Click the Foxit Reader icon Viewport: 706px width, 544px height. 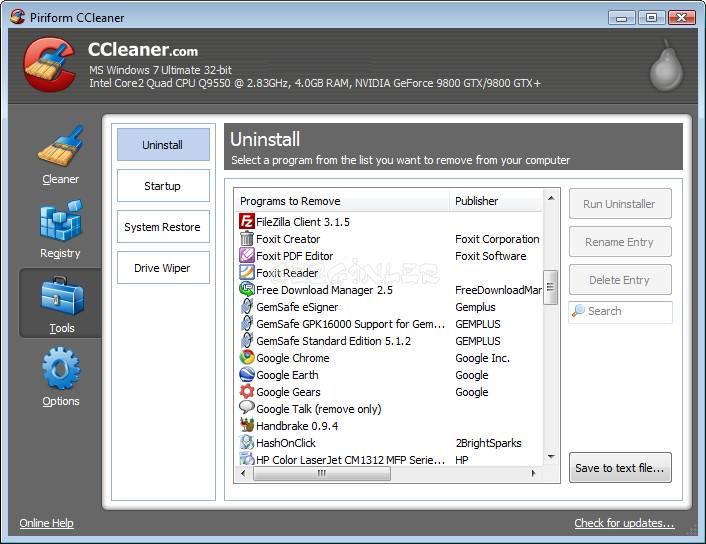(x=247, y=272)
